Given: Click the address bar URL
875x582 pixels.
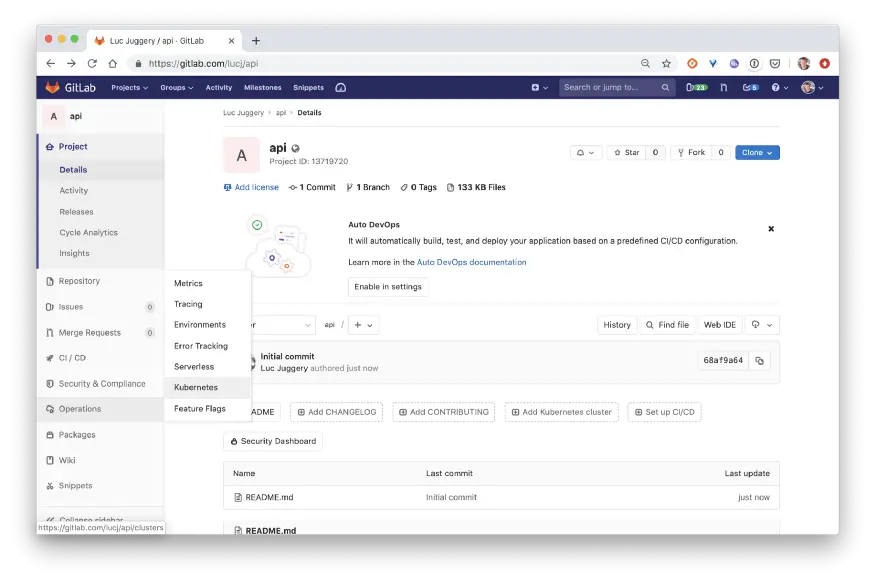Looking at the screenshot, I should pos(203,64).
